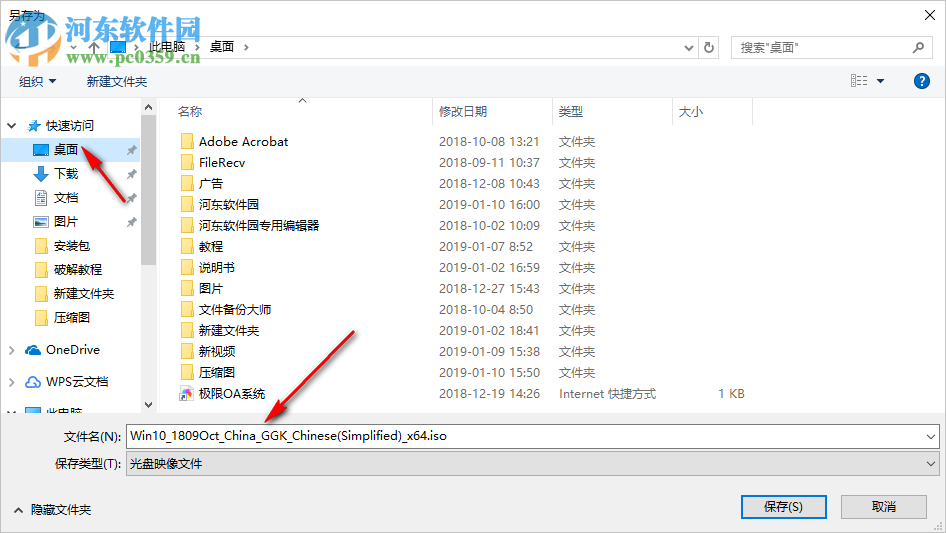Image resolution: width=946 pixels, height=533 pixels.
Task: Select the 说明书 folder name
Action: pos(217,267)
